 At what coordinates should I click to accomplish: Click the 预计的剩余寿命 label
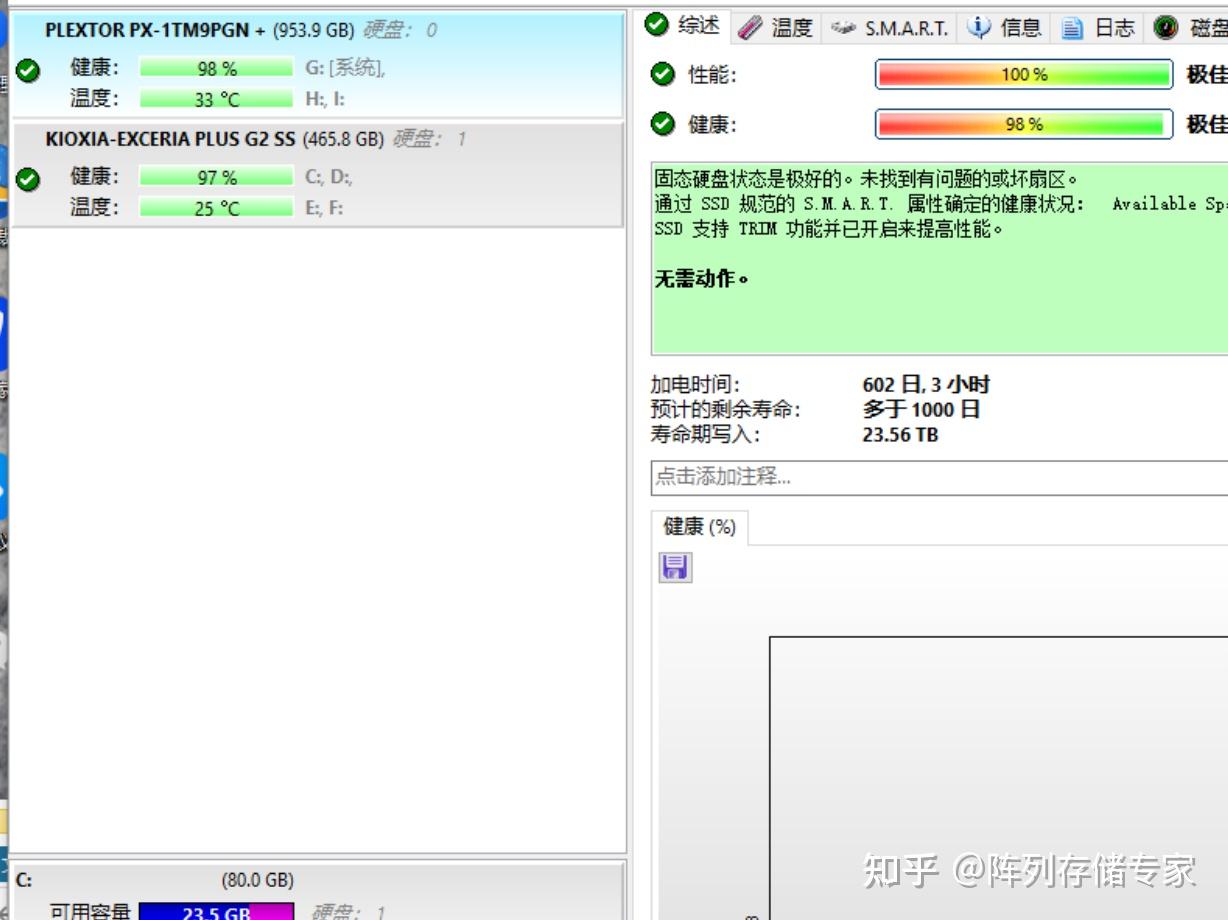click(x=726, y=409)
